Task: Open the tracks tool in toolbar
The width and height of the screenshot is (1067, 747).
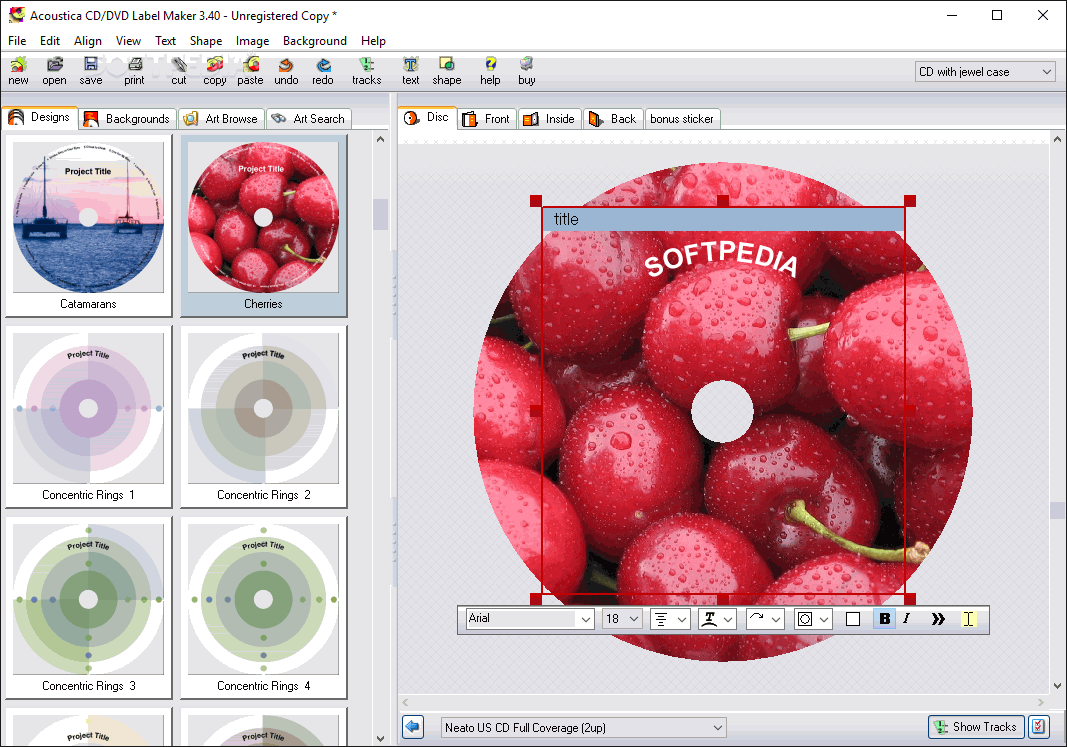Action: coord(366,71)
